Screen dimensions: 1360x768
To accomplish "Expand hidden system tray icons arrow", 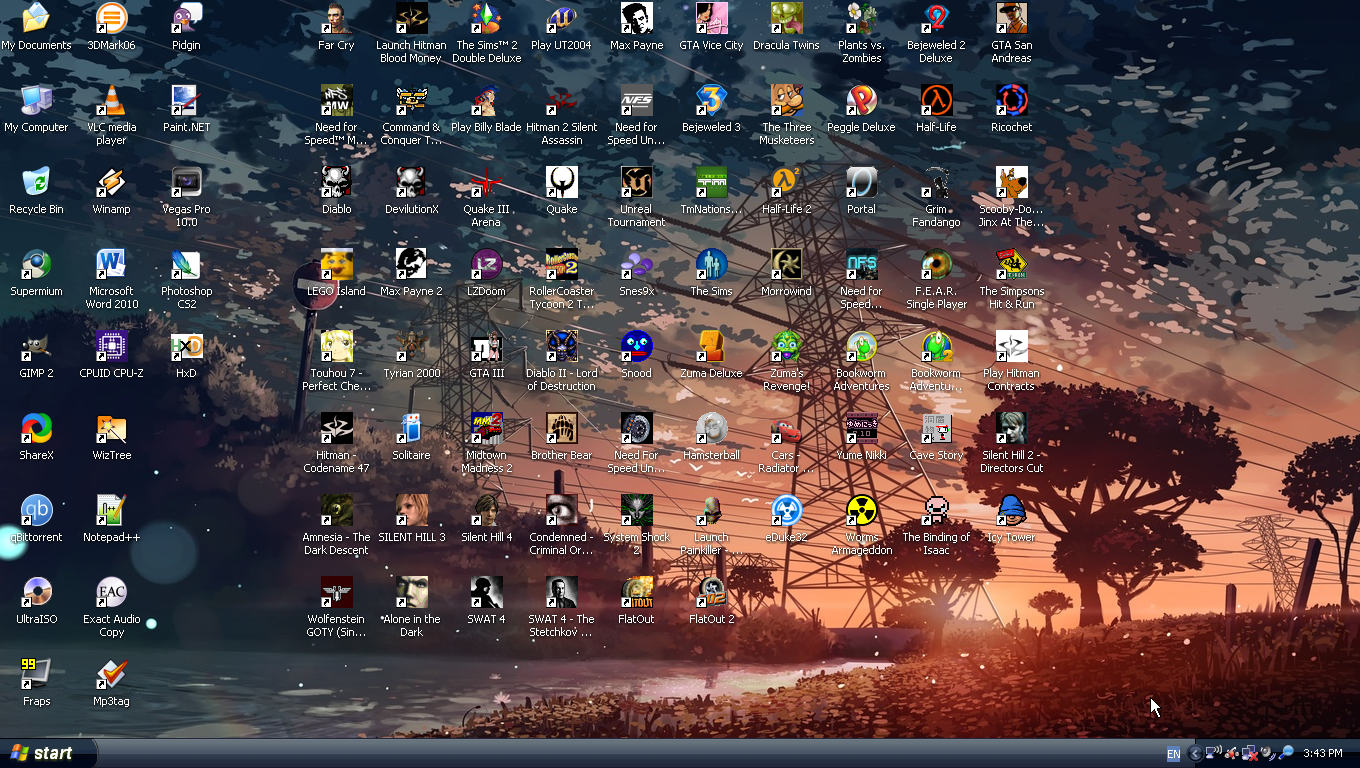I will [x=1194, y=754].
